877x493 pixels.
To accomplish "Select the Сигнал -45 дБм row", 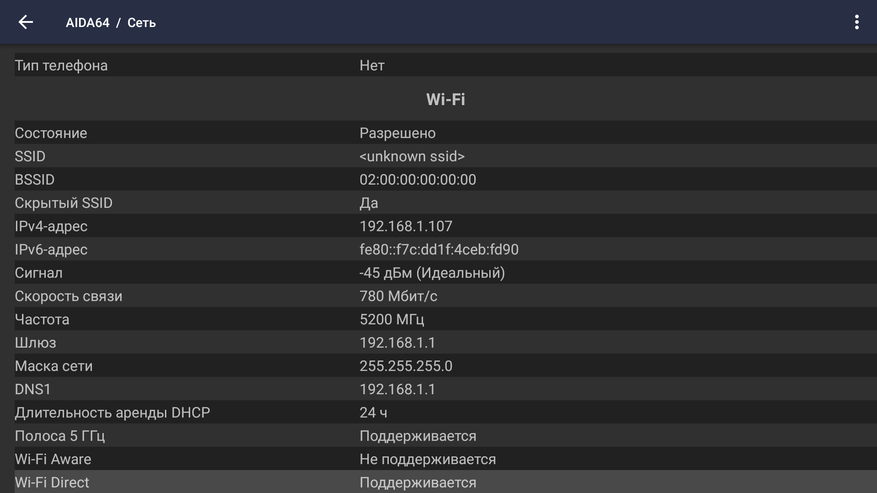I will pyautogui.click(x=438, y=273).
